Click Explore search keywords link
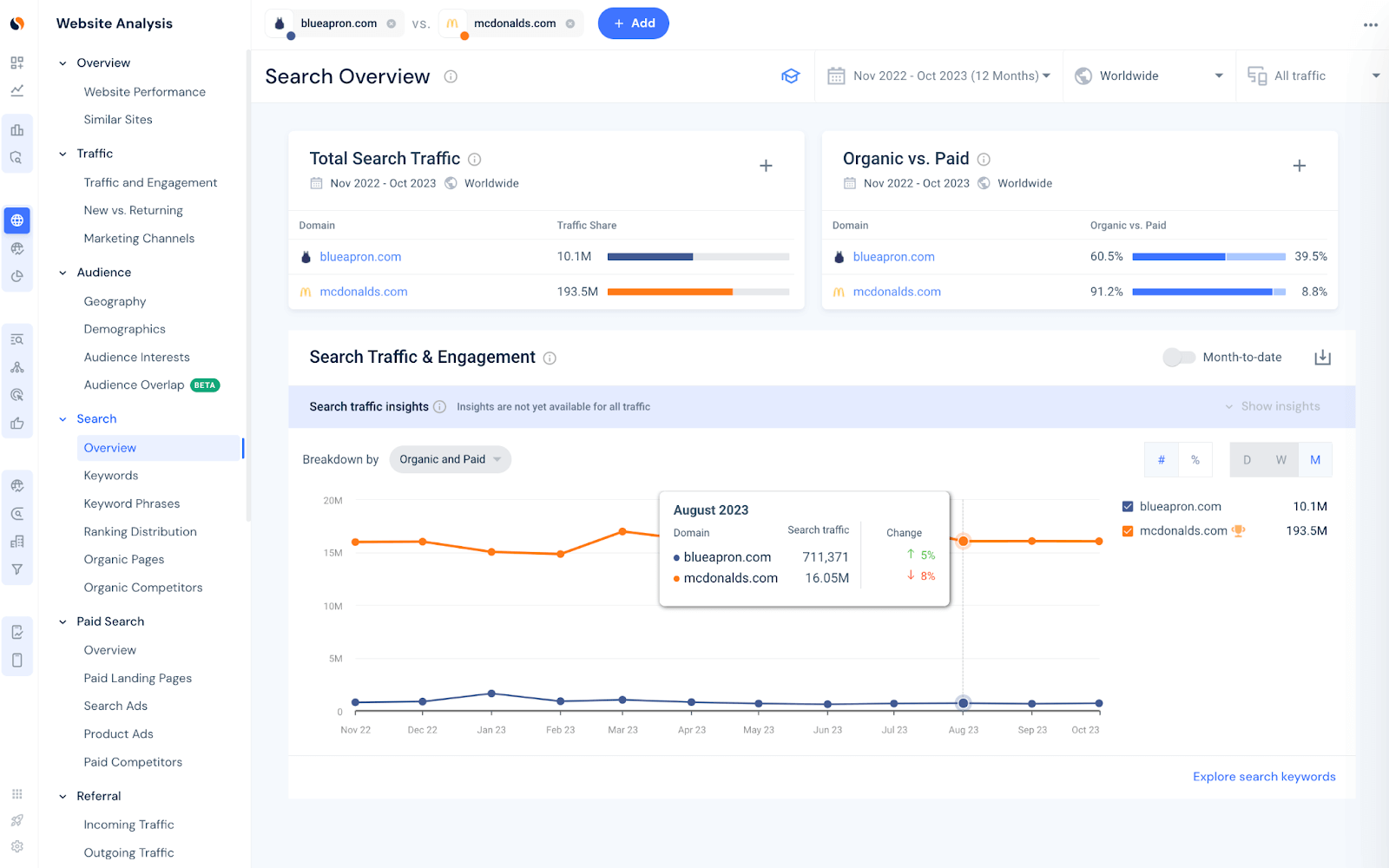 (x=1264, y=777)
